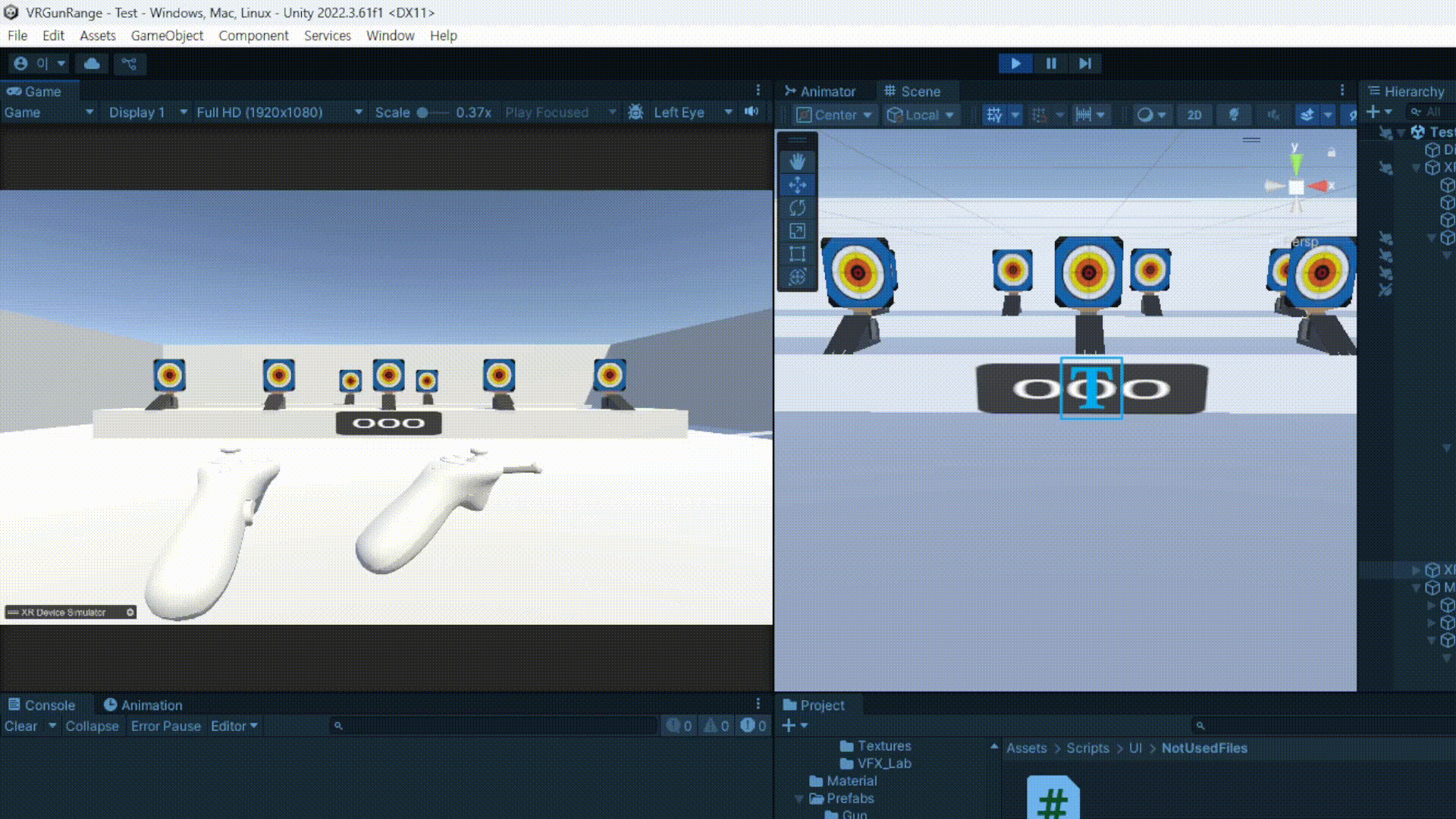Open the GameObject menu

pyautogui.click(x=167, y=36)
